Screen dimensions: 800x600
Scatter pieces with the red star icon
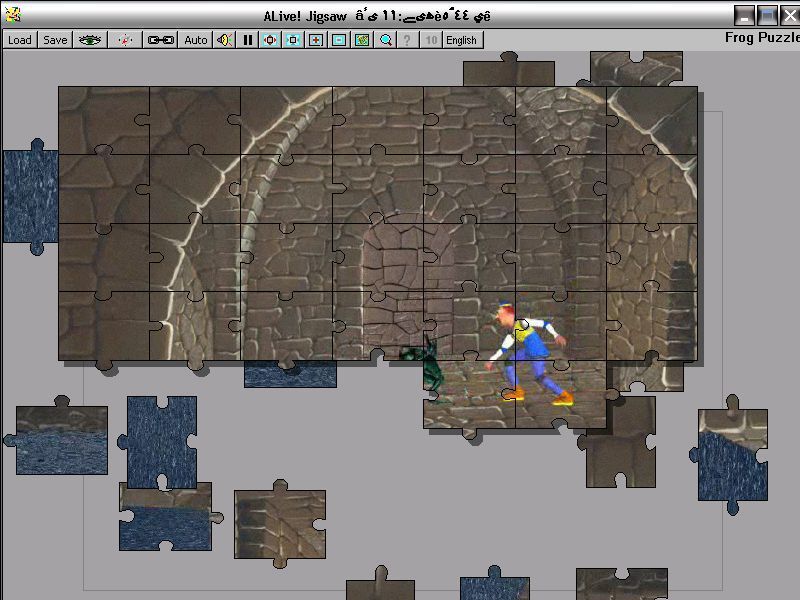pyautogui.click(x=125, y=40)
